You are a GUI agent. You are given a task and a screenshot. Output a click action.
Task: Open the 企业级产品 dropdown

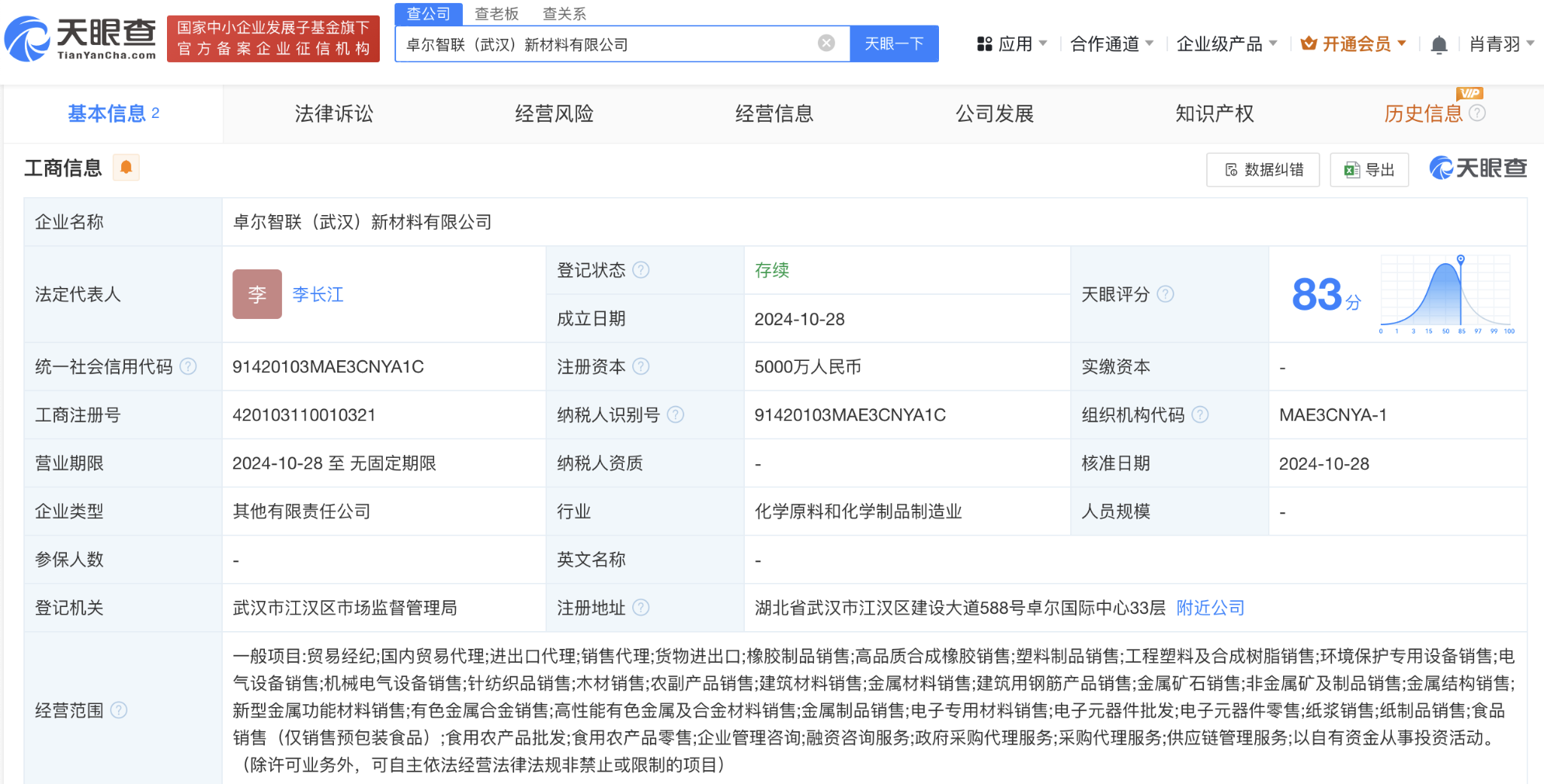(1226, 44)
